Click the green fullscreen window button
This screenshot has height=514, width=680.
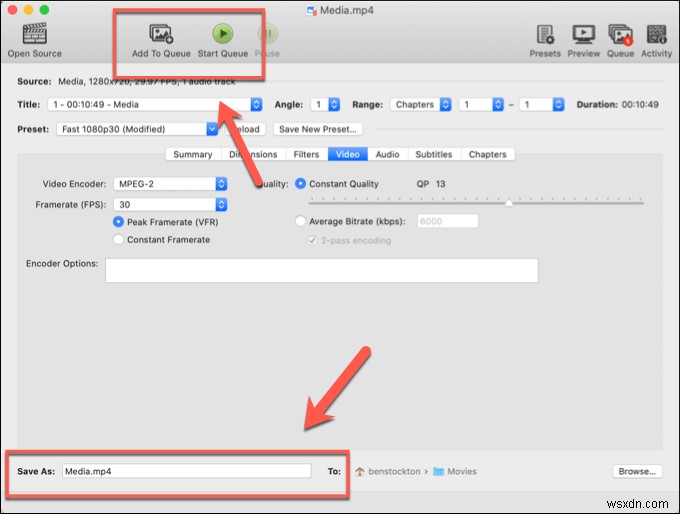pos(44,10)
